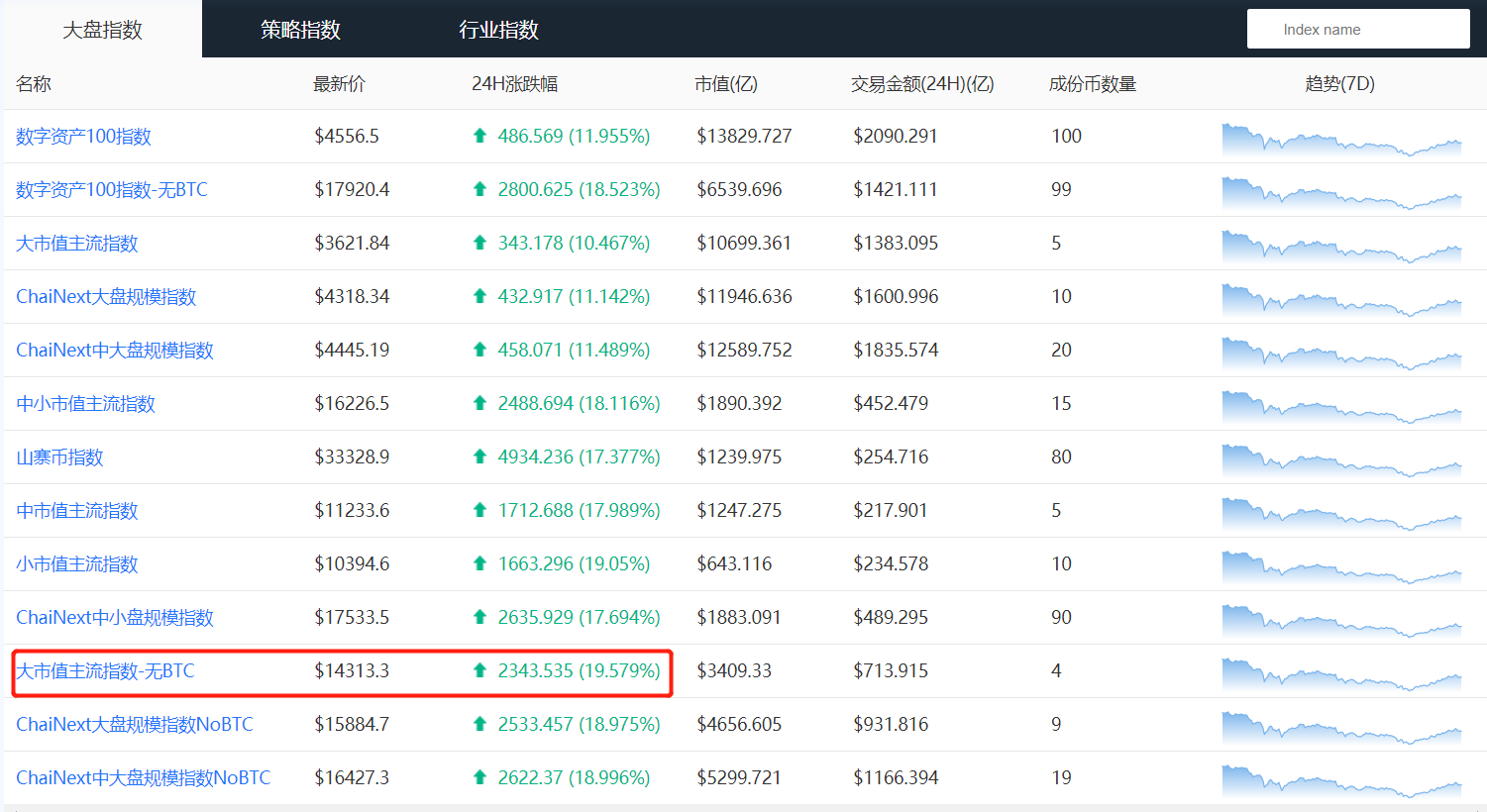Click the green up arrow beside 4934.236 (17.377%)

coord(479,457)
